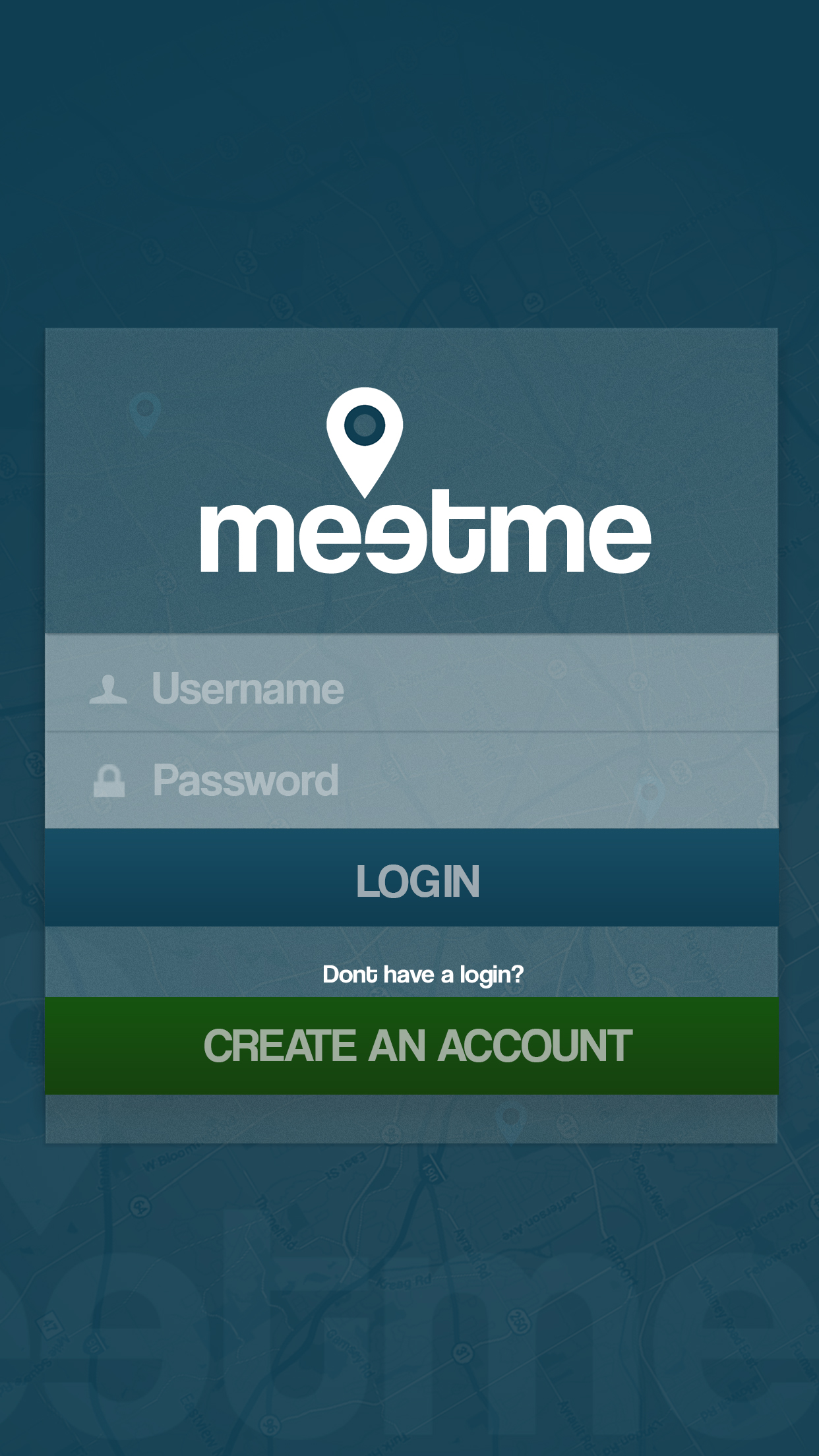Focus the Password input field
Image resolution: width=819 pixels, height=1456 pixels.
click(x=411, y=780)
